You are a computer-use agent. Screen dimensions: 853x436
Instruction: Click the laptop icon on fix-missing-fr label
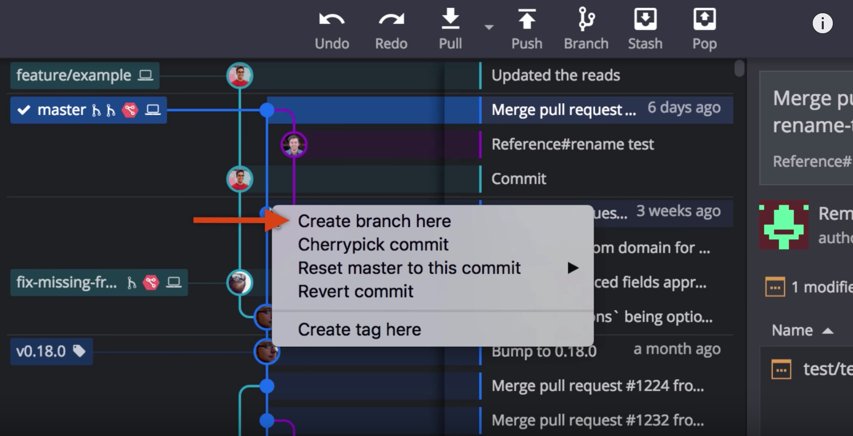[174, 283]
